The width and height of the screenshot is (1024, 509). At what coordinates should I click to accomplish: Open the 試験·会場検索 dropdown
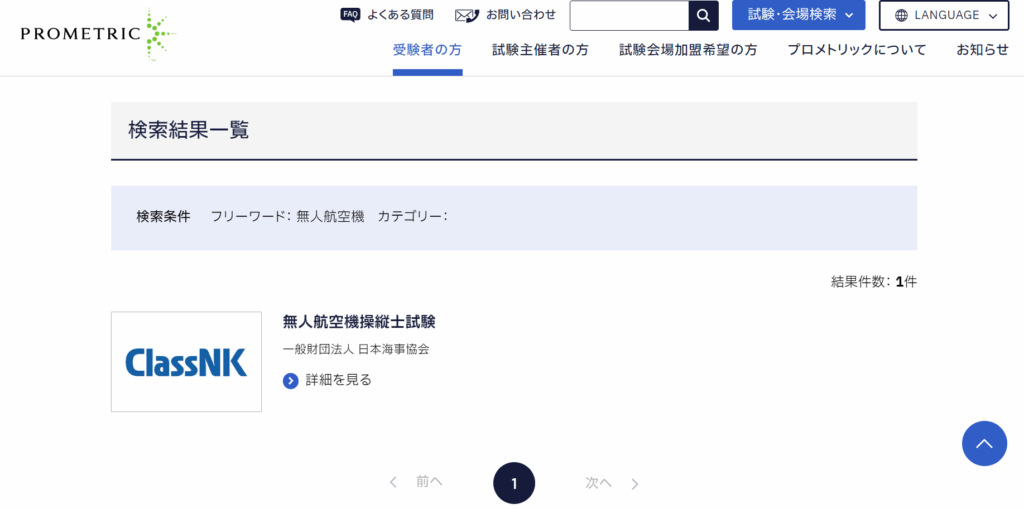click(798, 15)
